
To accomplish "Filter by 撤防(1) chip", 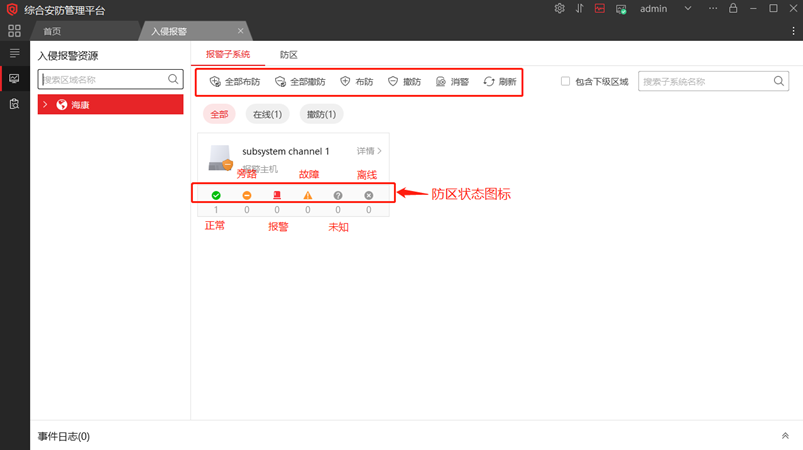I will click(x=322, y=114).
